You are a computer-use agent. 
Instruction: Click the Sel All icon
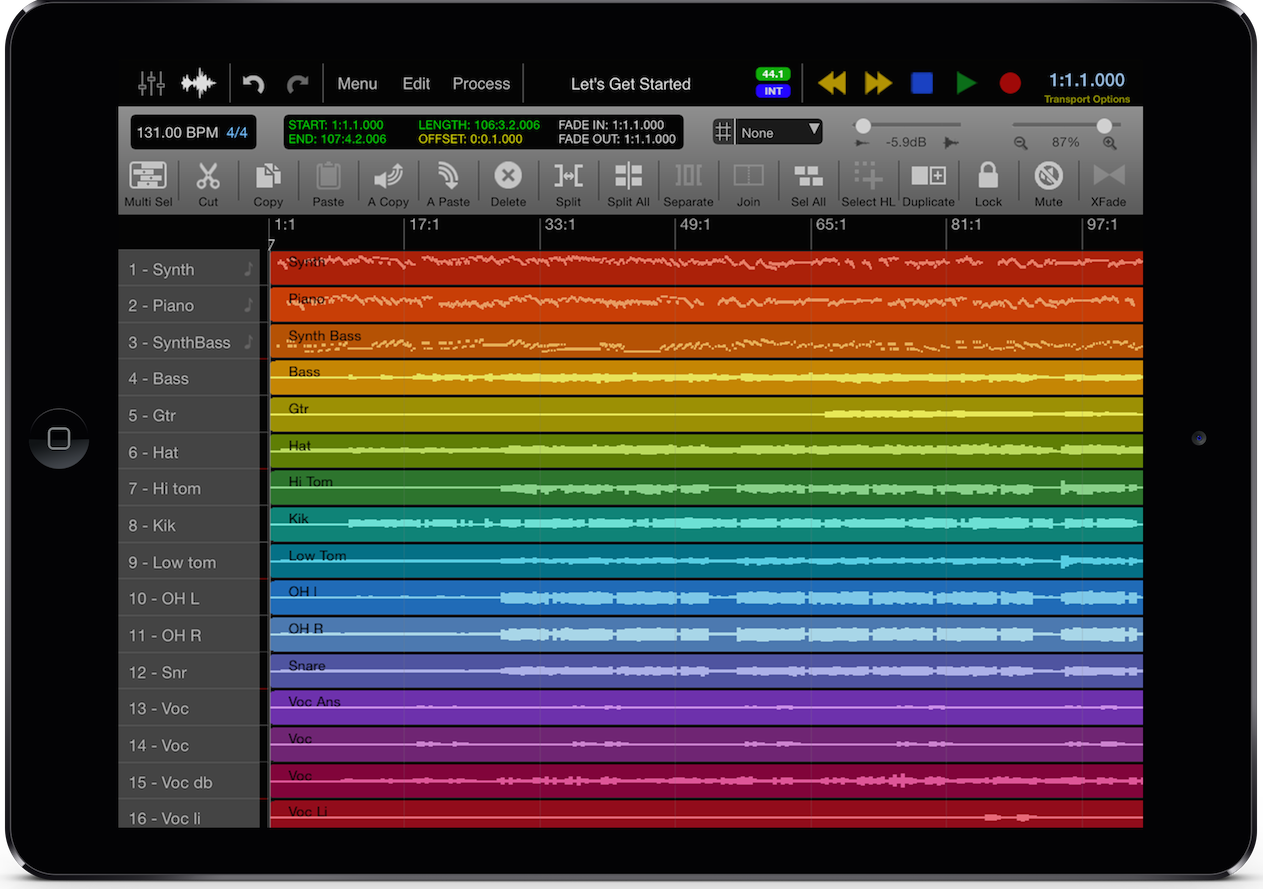(x=808, y=177)
